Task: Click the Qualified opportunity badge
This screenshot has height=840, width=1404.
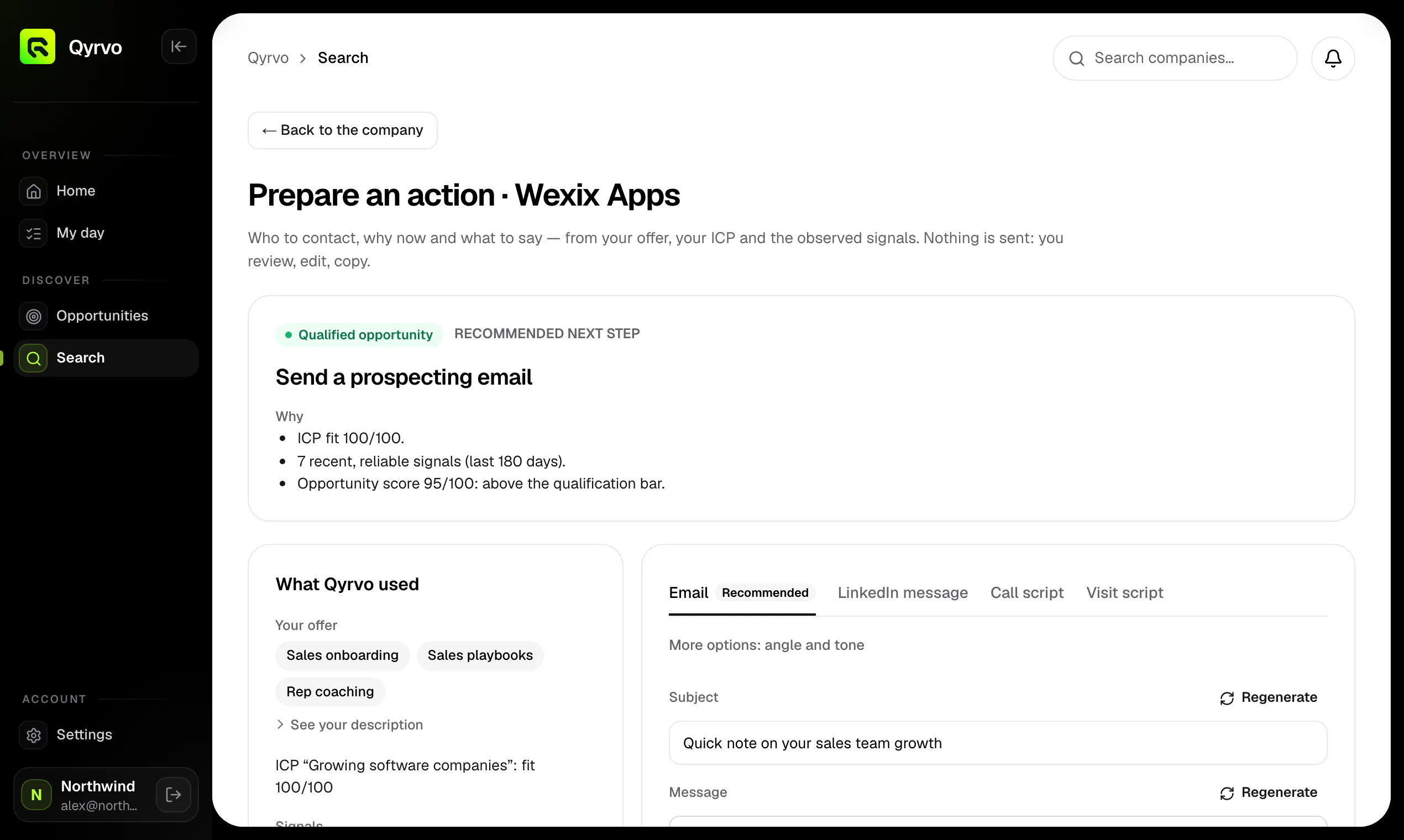Action: (359, 334)
